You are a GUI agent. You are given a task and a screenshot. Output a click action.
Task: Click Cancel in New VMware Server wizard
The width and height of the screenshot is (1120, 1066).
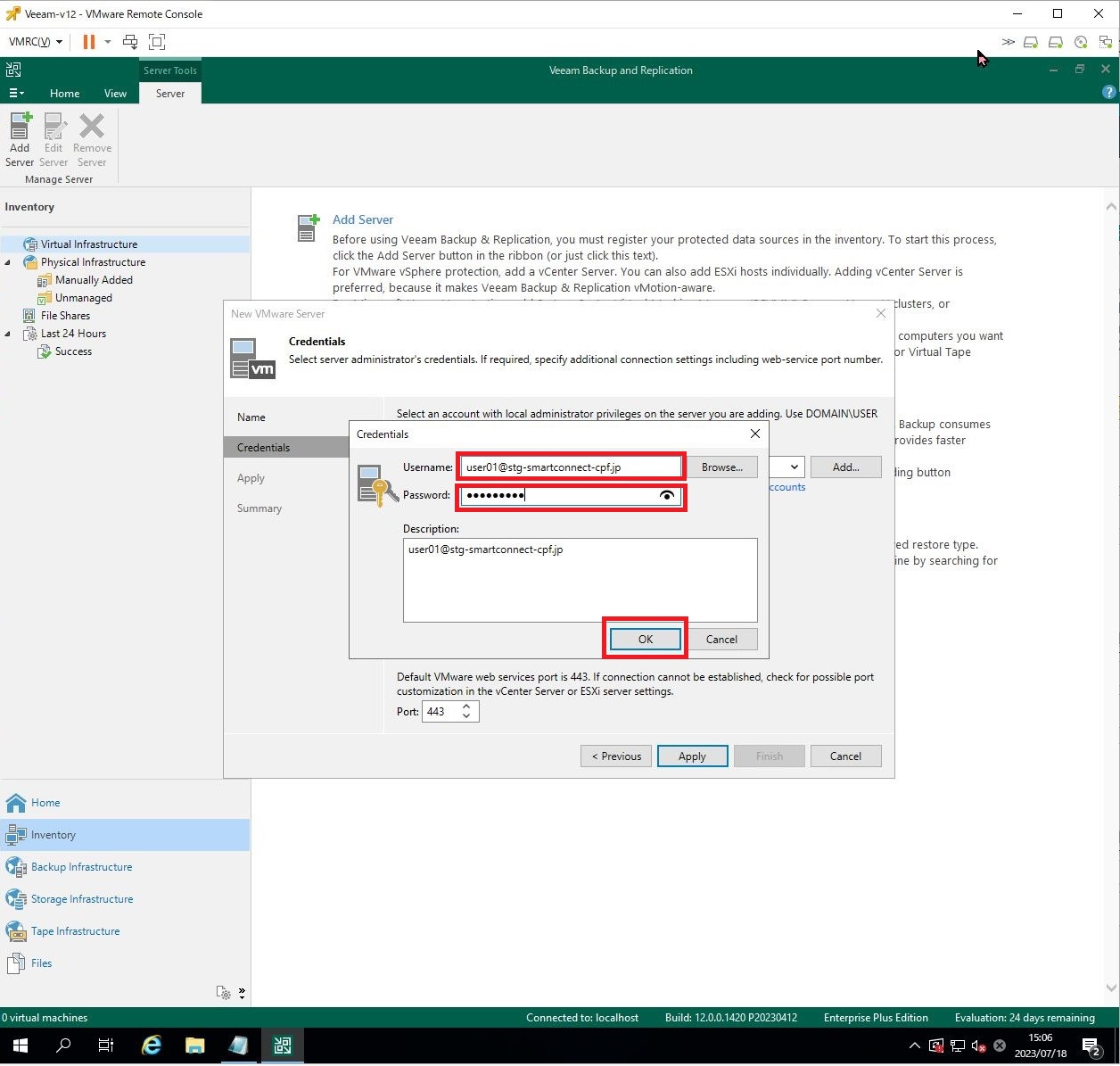tap(845, 756)
